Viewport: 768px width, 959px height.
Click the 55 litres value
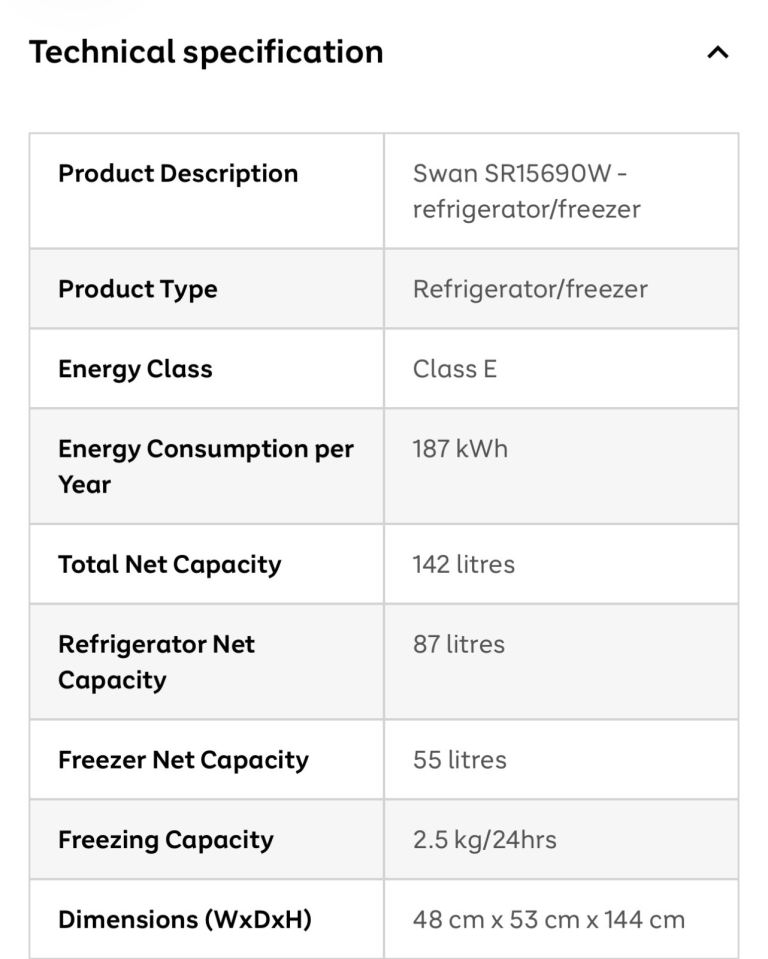[x=459, y=760]
